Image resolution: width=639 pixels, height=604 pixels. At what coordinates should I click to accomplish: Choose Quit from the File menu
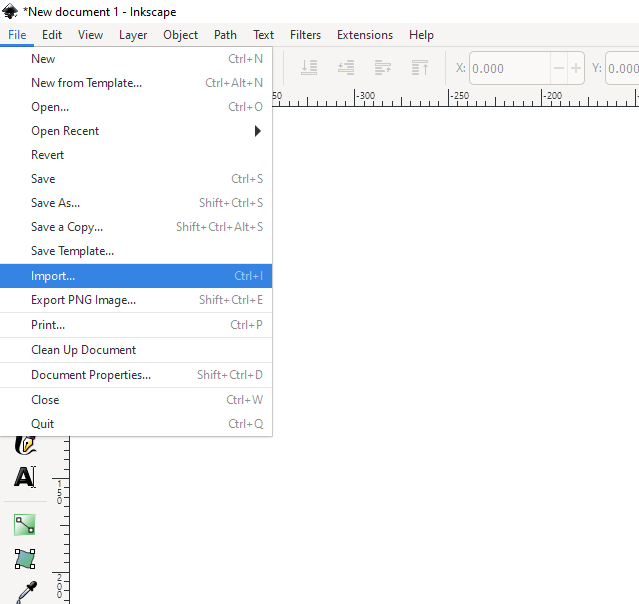point(136,424)
